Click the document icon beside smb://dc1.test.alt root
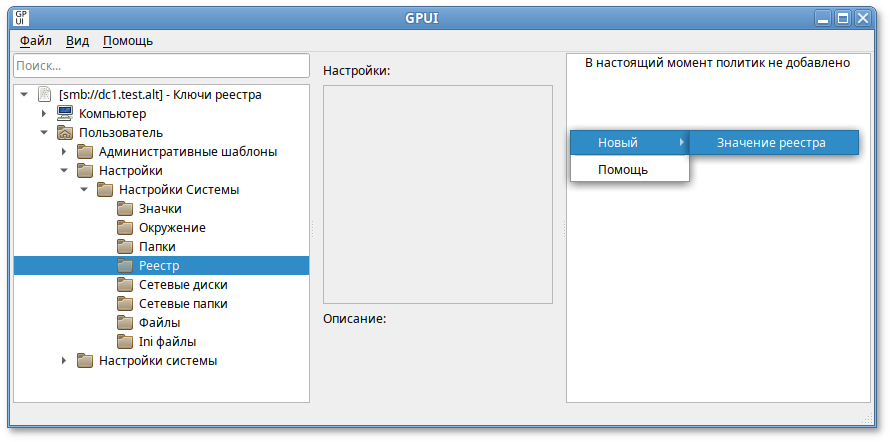This screenshot has width=890, height=442. tap(44, 95)
